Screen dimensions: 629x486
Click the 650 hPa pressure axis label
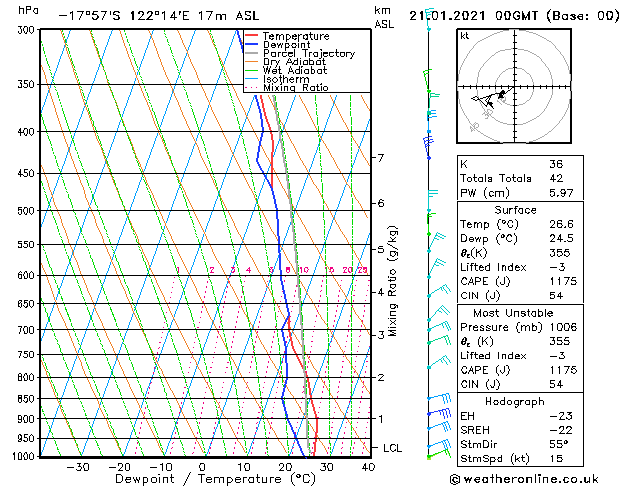pos(28,304)
